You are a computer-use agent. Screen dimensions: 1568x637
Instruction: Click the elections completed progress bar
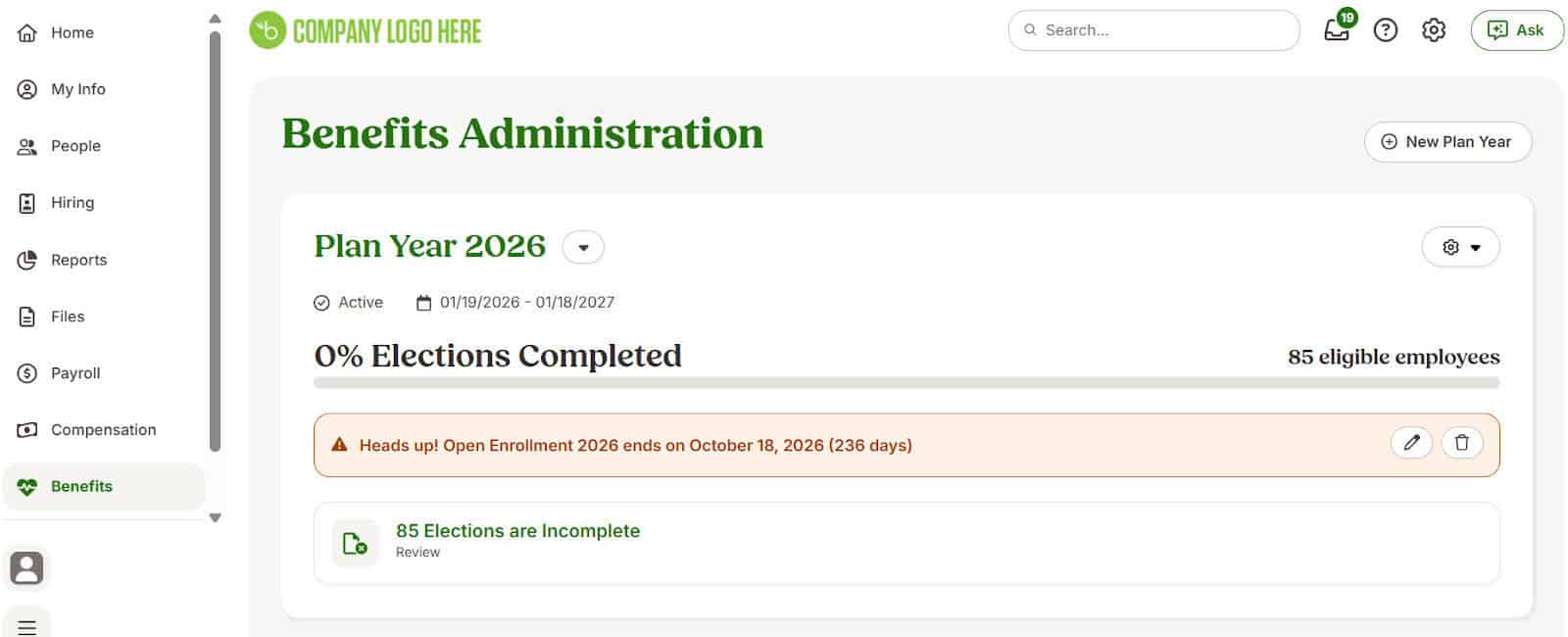tap(906, 383)
